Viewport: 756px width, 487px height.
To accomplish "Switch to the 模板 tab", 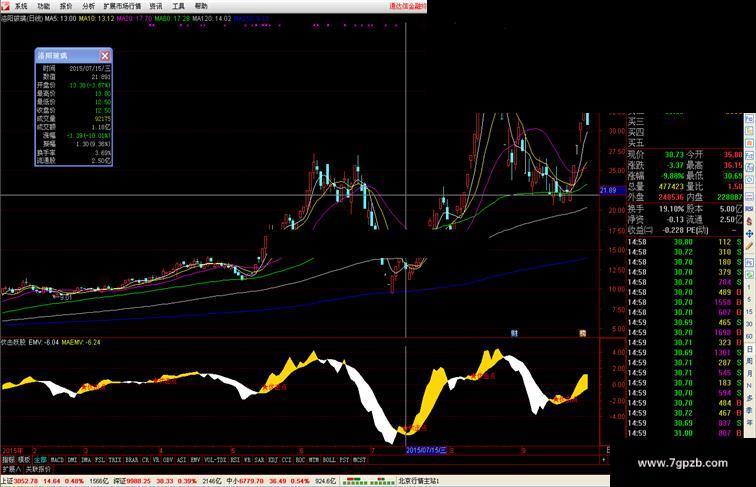I will point(24,460).
